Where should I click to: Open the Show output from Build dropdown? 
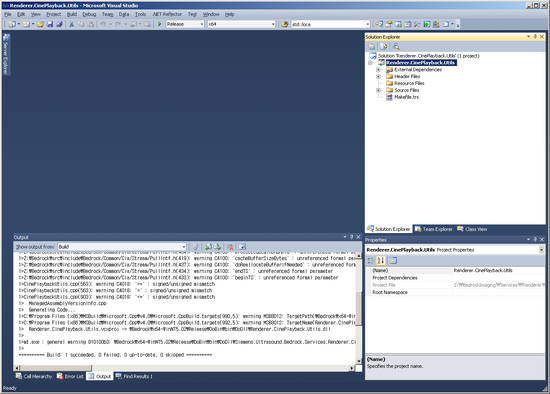coord(183,247)
